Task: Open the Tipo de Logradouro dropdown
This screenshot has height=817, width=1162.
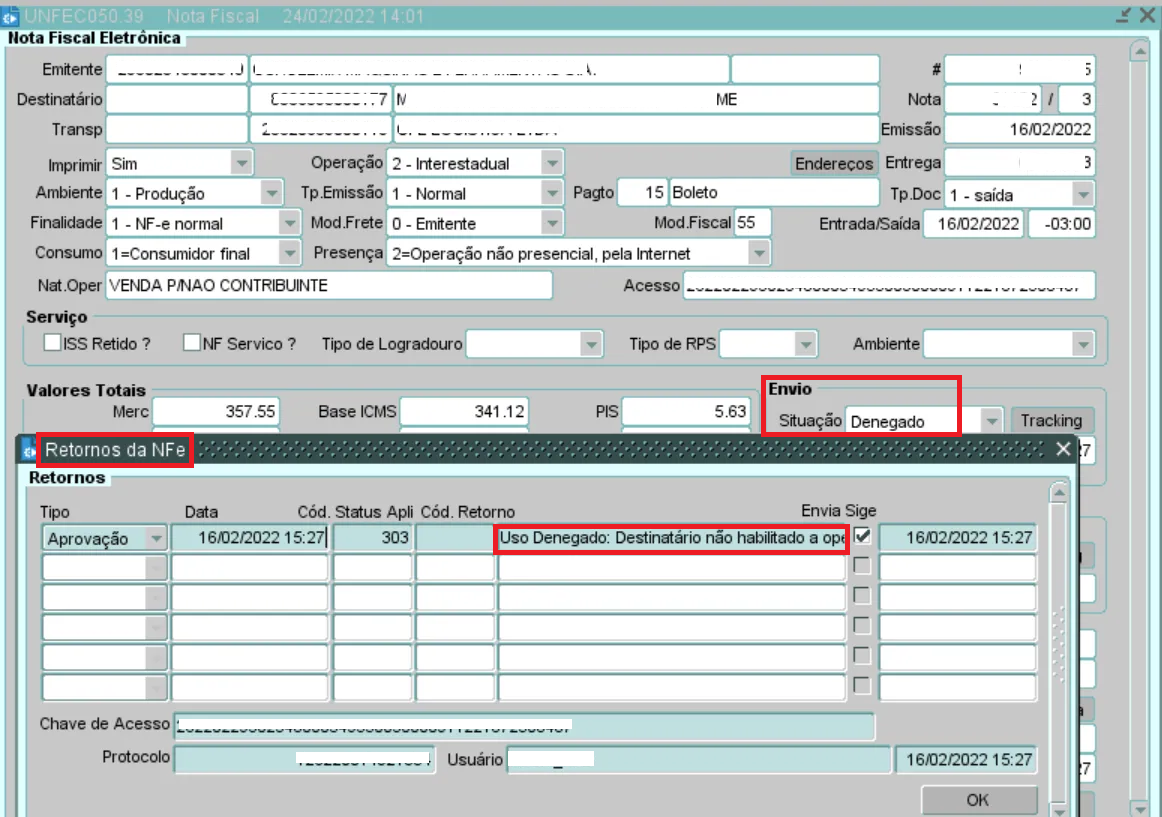Action: (x=591, y=344)
